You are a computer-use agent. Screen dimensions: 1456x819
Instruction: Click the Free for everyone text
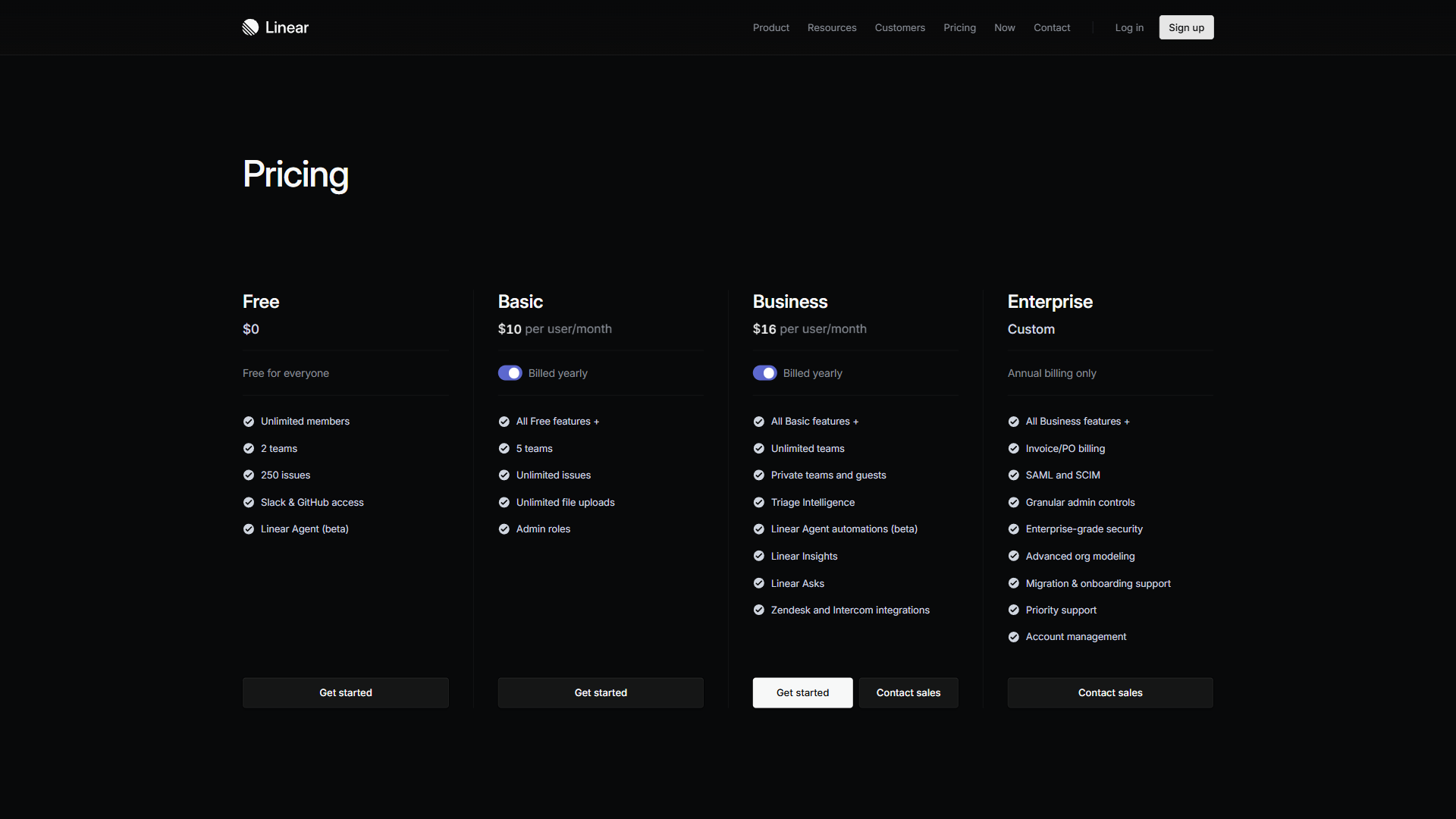[x=286, y=373]
